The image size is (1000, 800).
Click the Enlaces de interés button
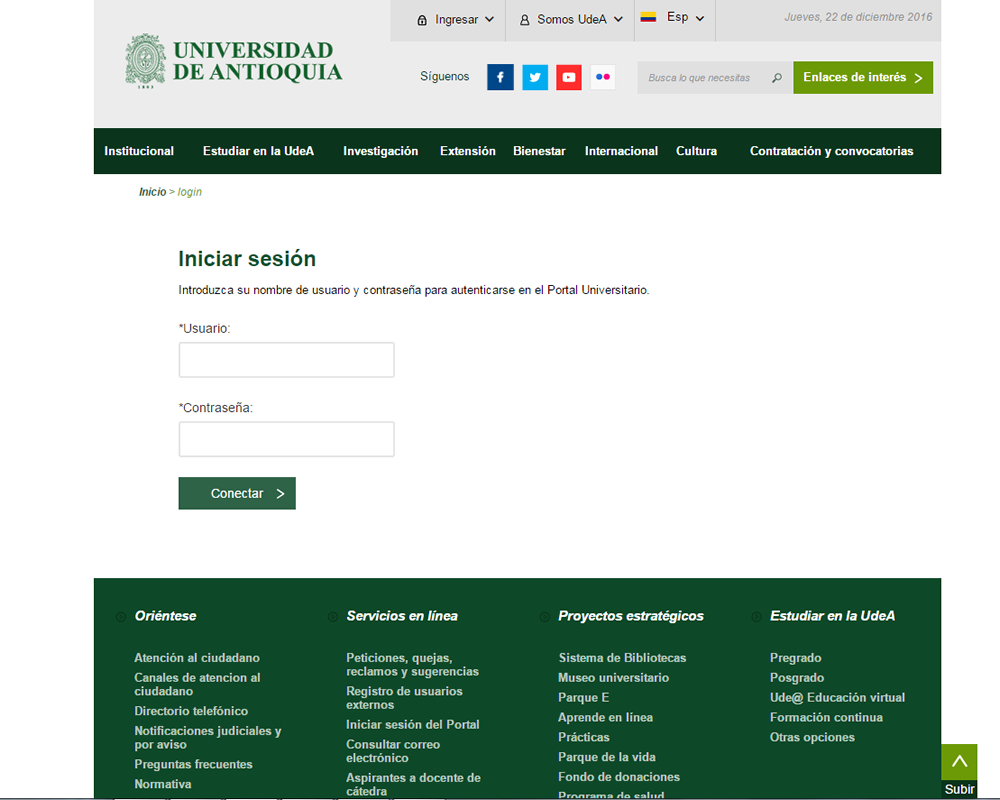click(862, 78)
